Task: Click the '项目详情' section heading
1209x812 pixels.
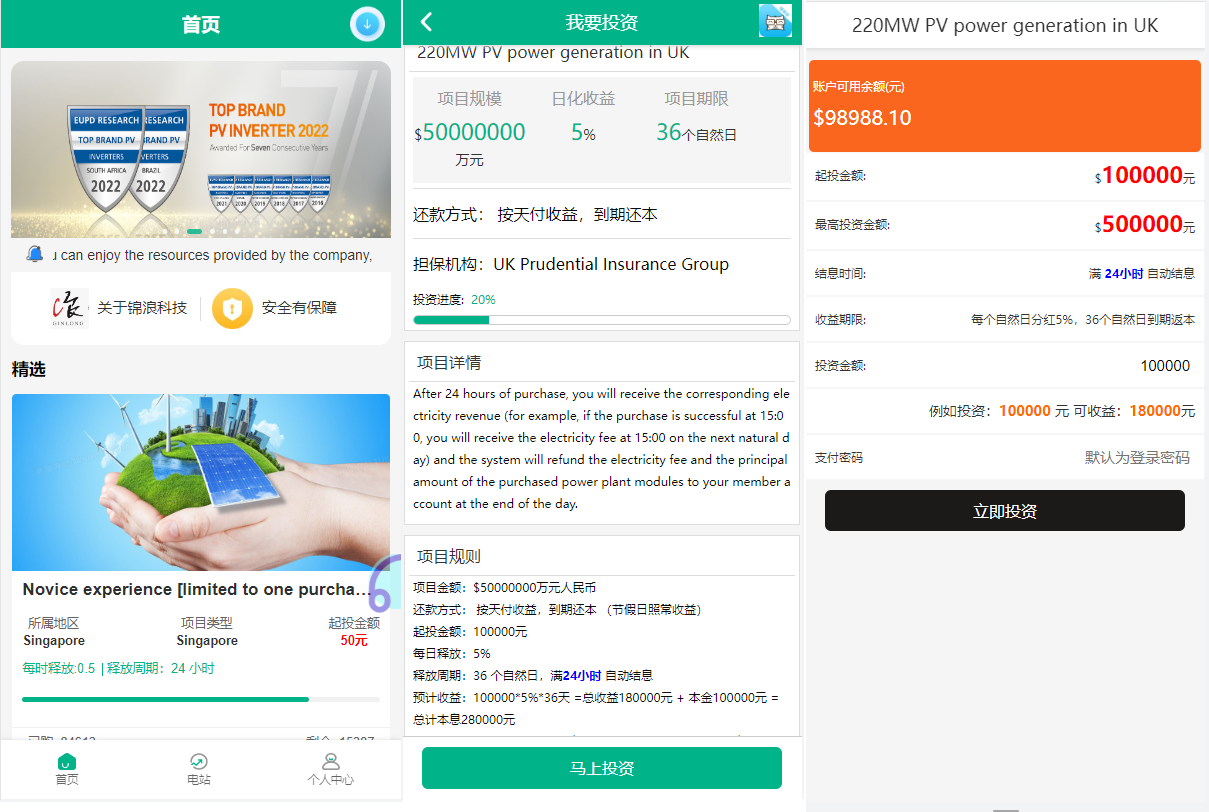Action: [449, 362]
